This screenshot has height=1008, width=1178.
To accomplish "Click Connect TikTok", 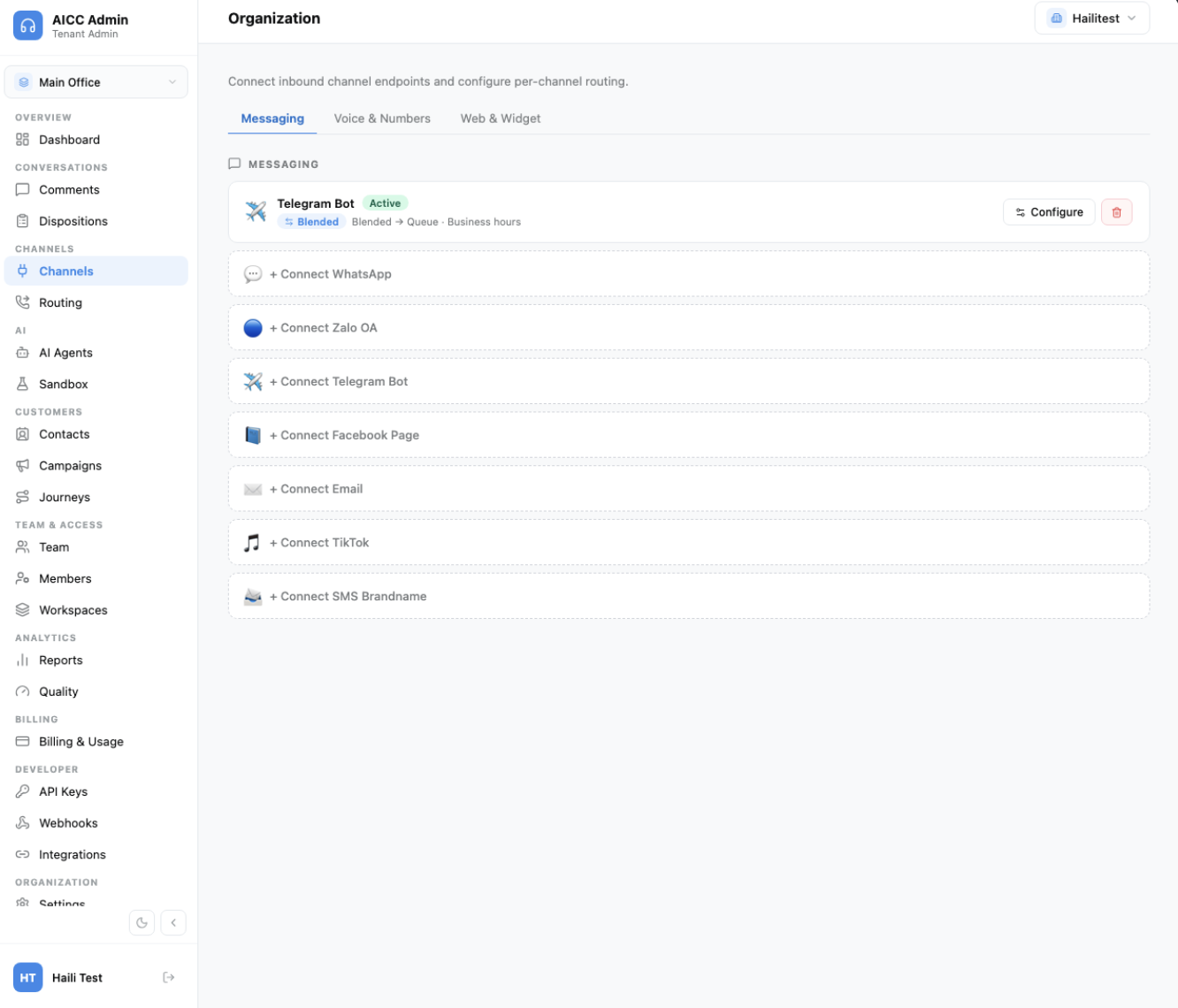I will (x=689, y=543).
